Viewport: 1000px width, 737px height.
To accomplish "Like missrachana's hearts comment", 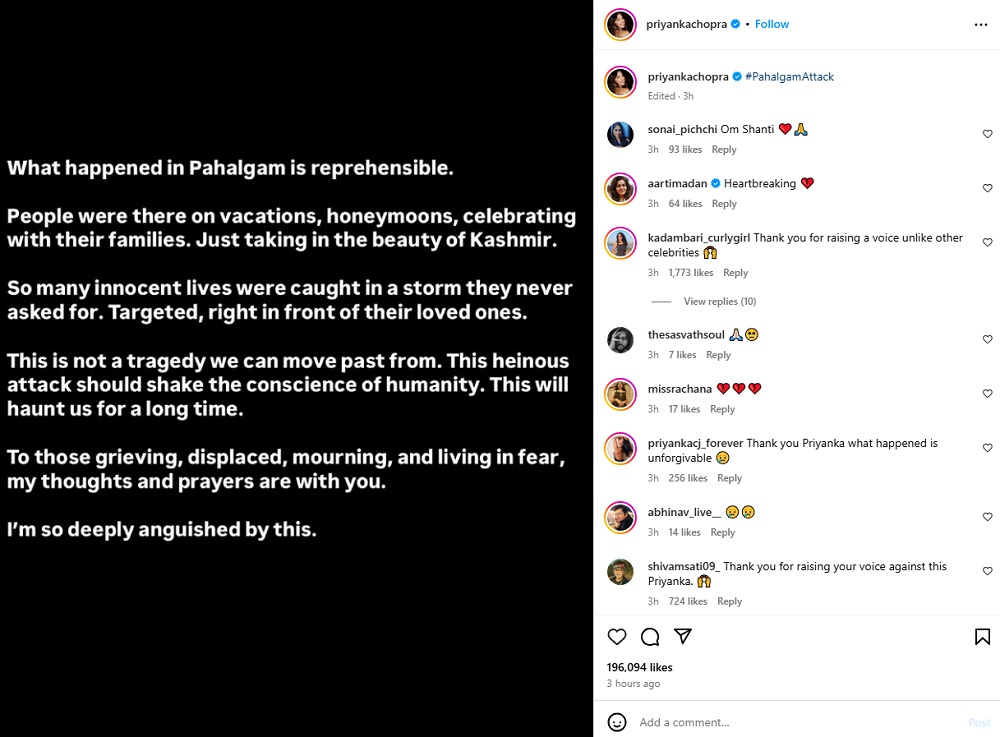I will tap(987, 394).
